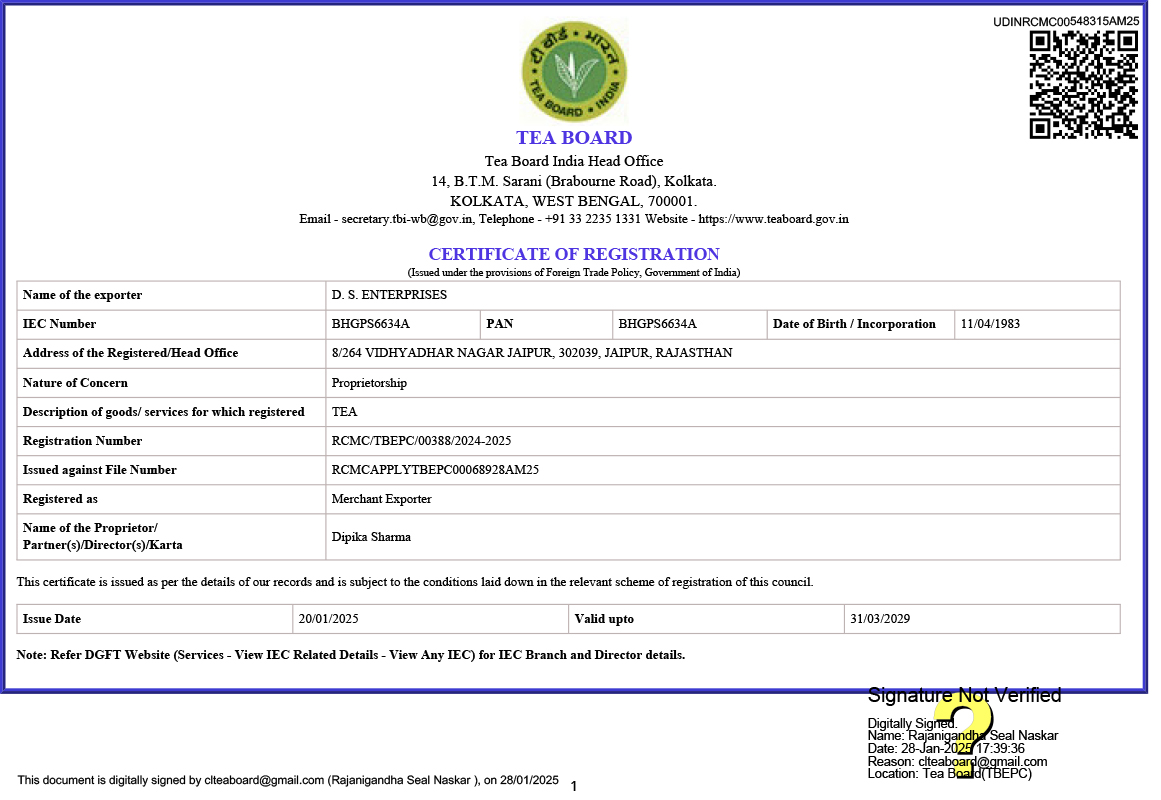This screenshot has height=800, width=1161.
Task: Select the 'Reason: clteaboard@gmail.com' line
Action: tap(957, 761)
